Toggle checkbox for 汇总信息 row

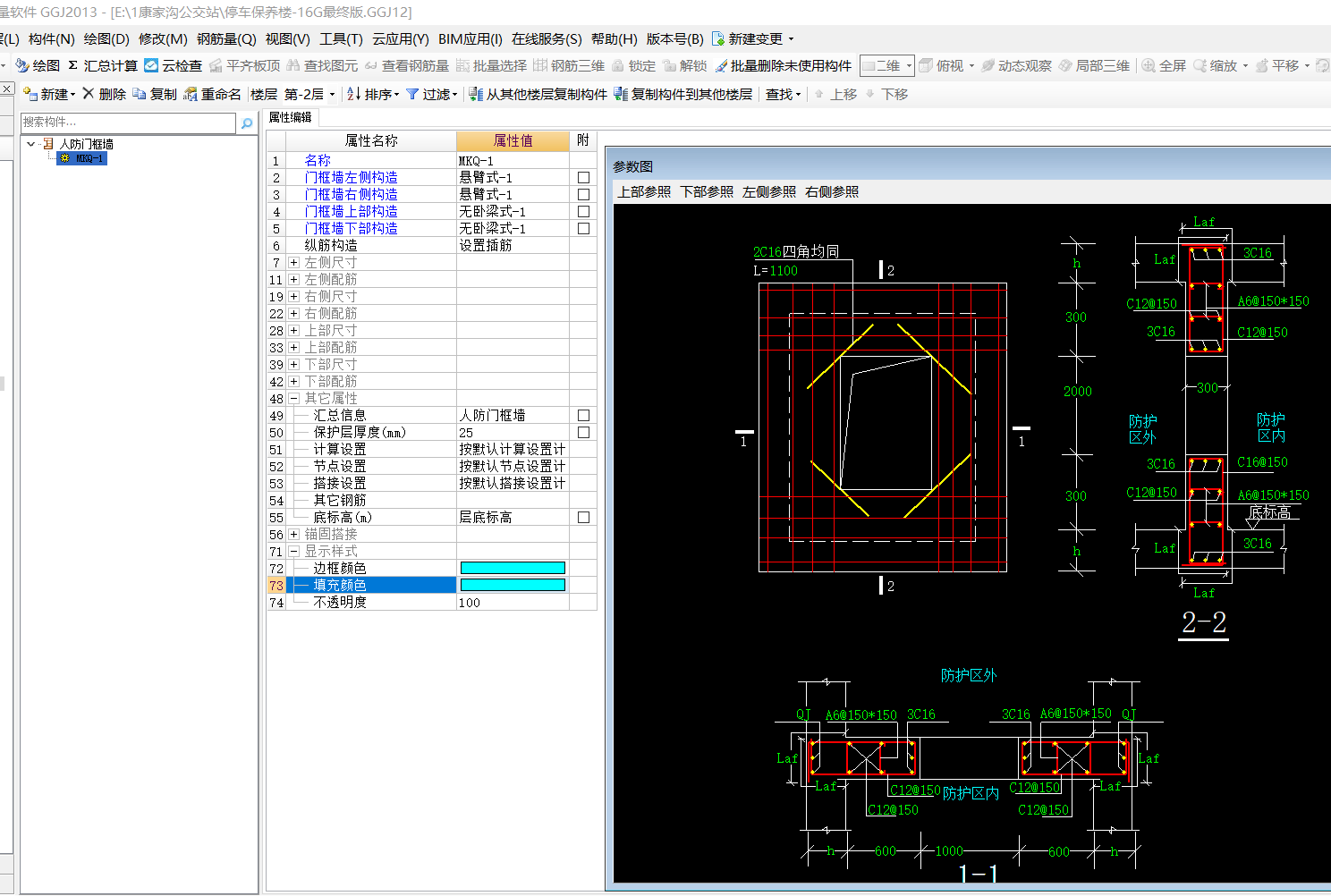click(583, 415)
